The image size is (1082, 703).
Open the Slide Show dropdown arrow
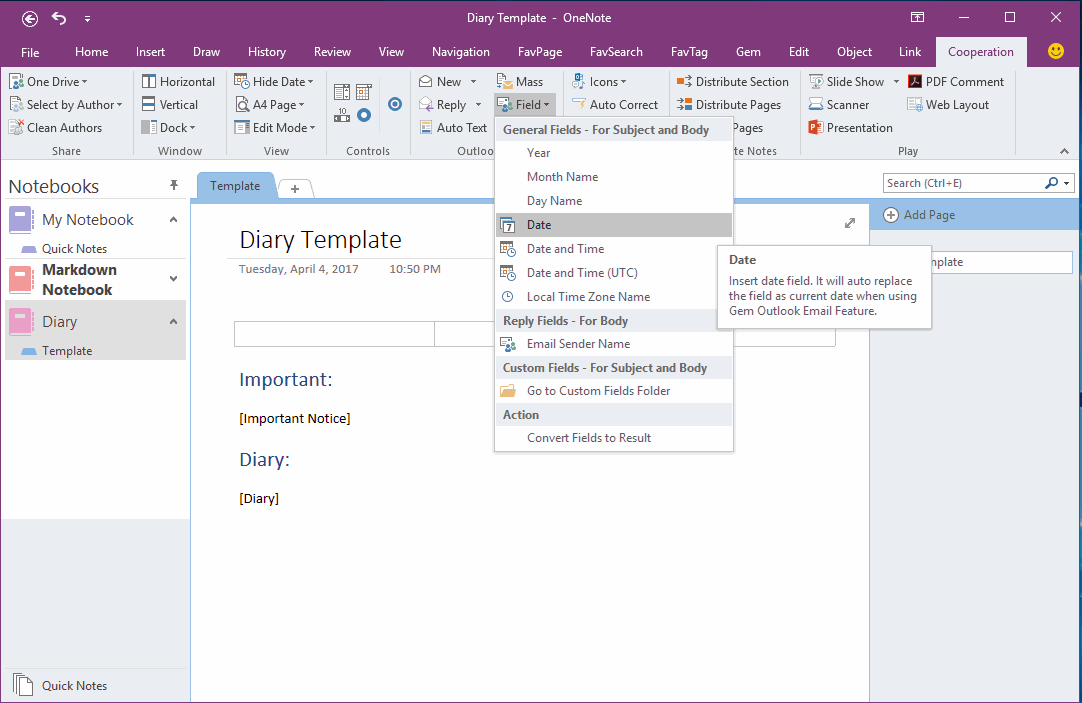(x=896, y=81)
